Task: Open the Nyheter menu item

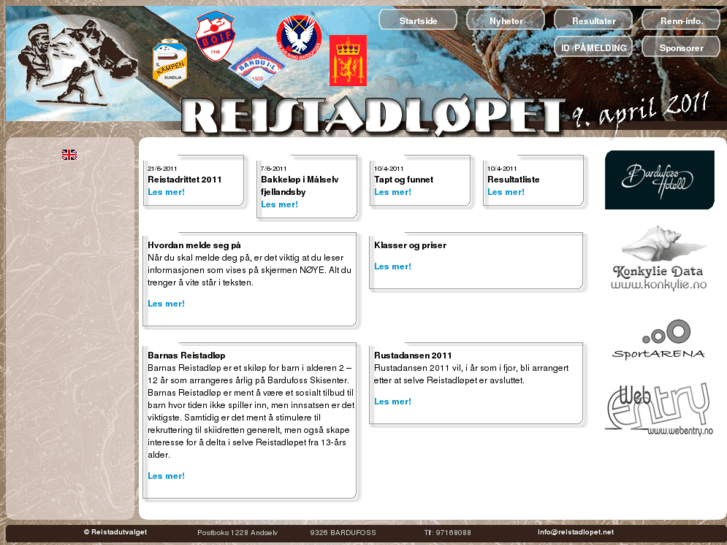Action: tap(506, 21)
